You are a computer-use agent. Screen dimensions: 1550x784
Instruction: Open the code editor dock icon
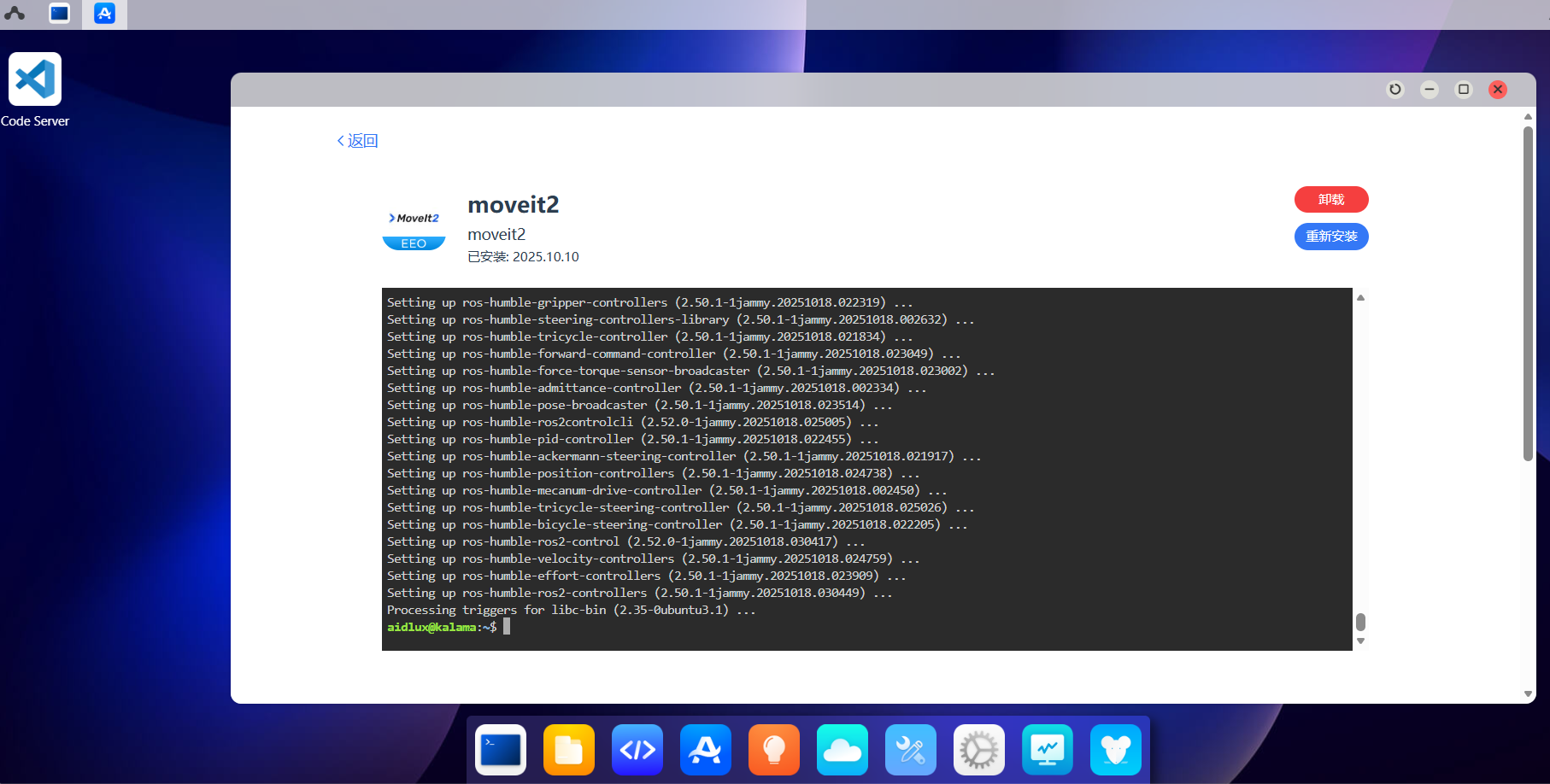pos(637,750)
